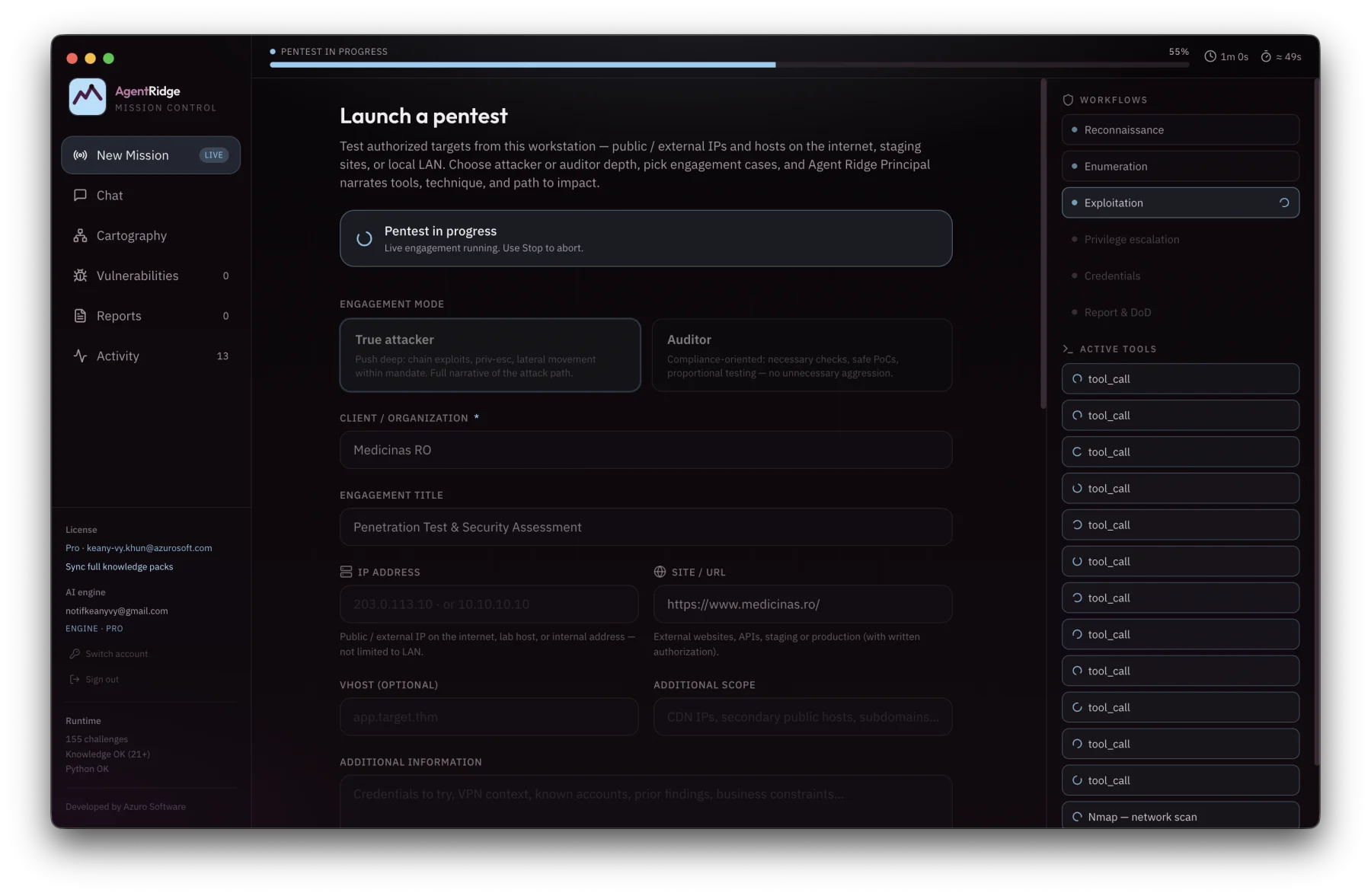This screenshot has width=1371, height=896.
Task: Click the Site / URL input field
Action: 803,604
